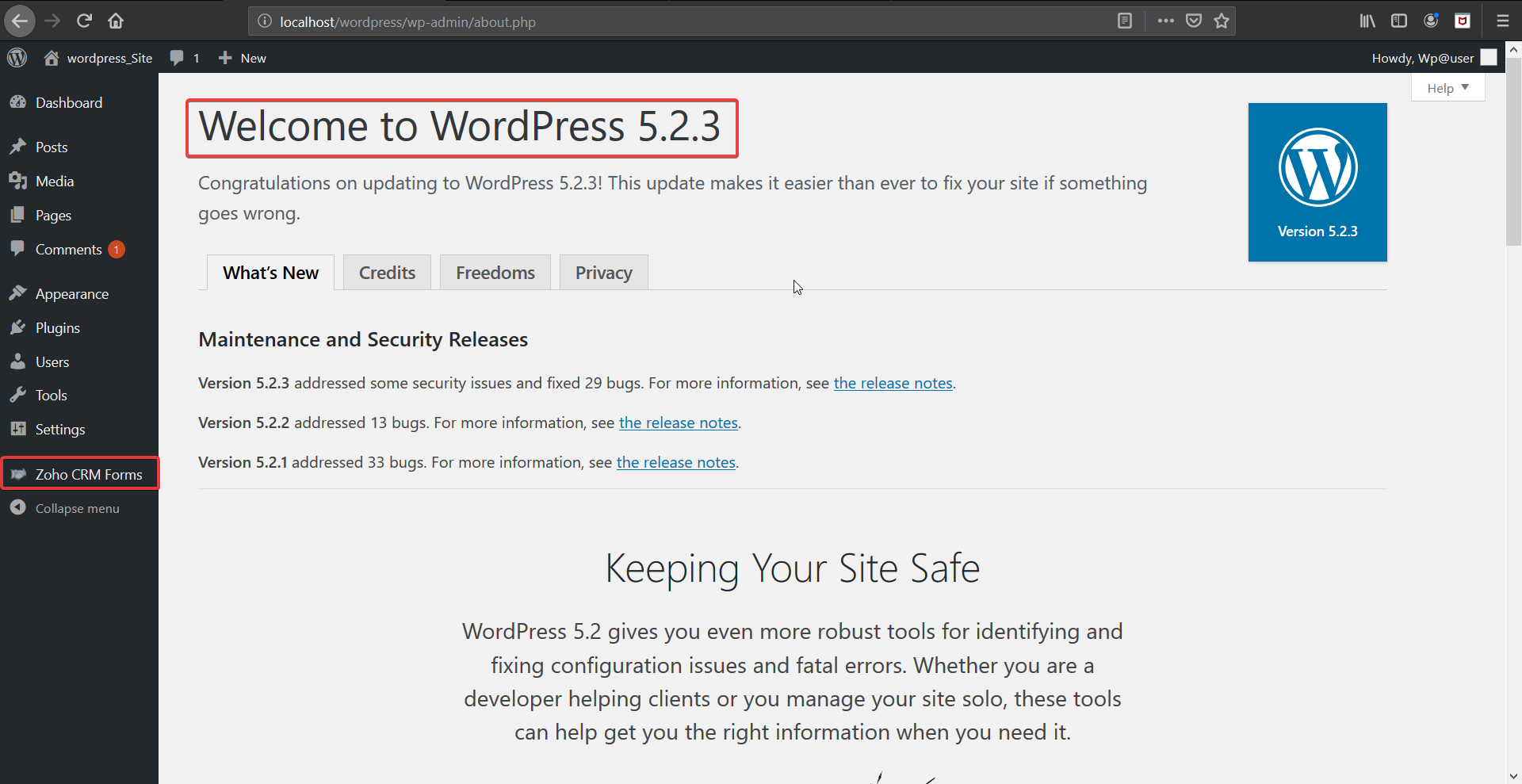Click the browser address bar URL
The height and width of the screenshot is (784, 1522).
407,21
